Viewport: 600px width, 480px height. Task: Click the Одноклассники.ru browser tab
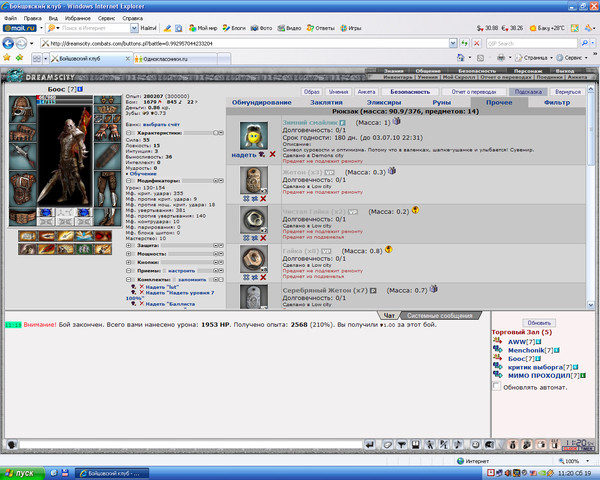click(x=176, y=59)
